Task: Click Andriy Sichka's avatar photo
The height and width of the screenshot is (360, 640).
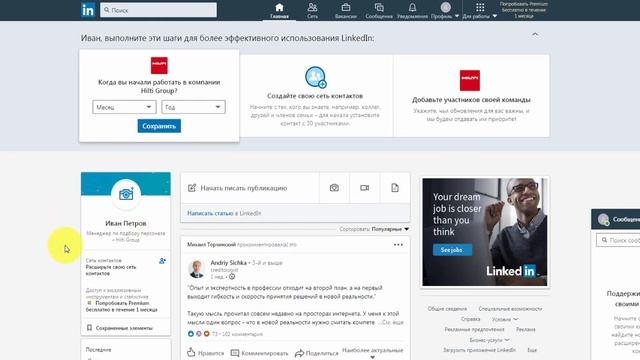Action: [196, 269]
